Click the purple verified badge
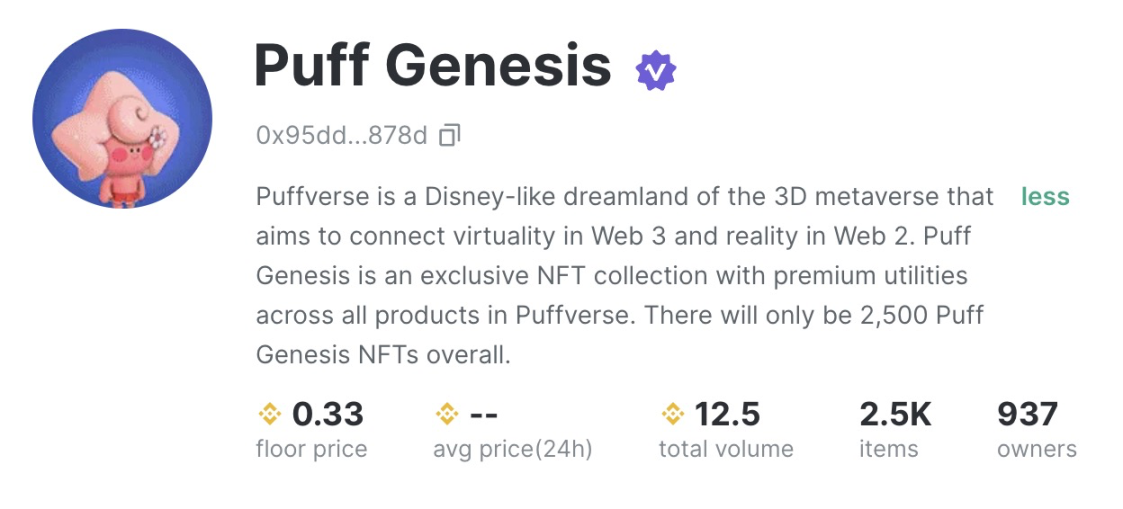 (x=656, y=70)
